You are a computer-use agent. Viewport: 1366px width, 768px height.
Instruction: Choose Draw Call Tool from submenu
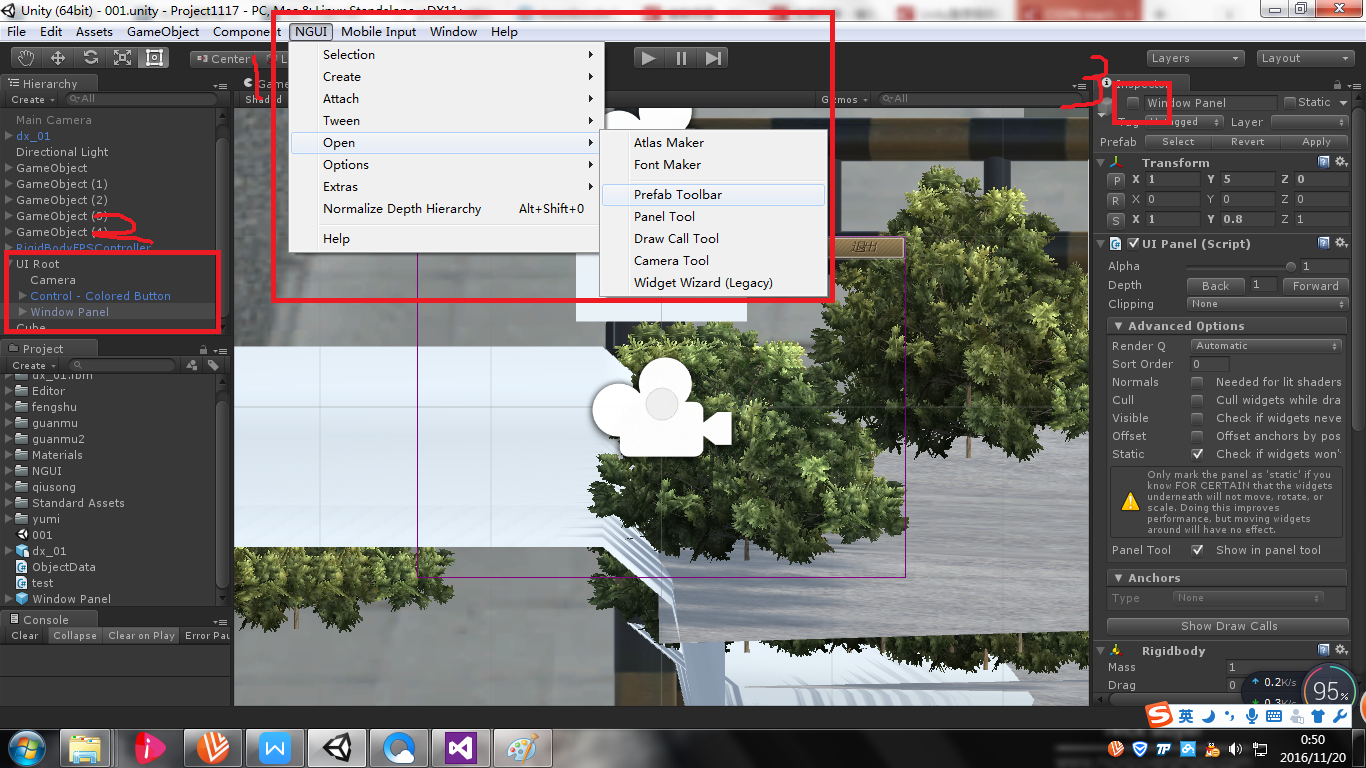coord(713,239)
